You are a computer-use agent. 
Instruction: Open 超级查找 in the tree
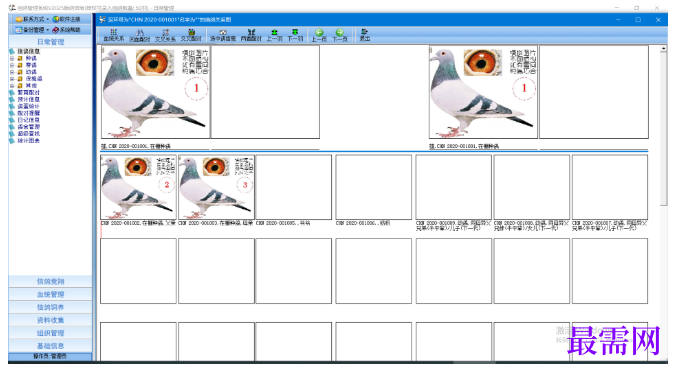tap(29, 134)
